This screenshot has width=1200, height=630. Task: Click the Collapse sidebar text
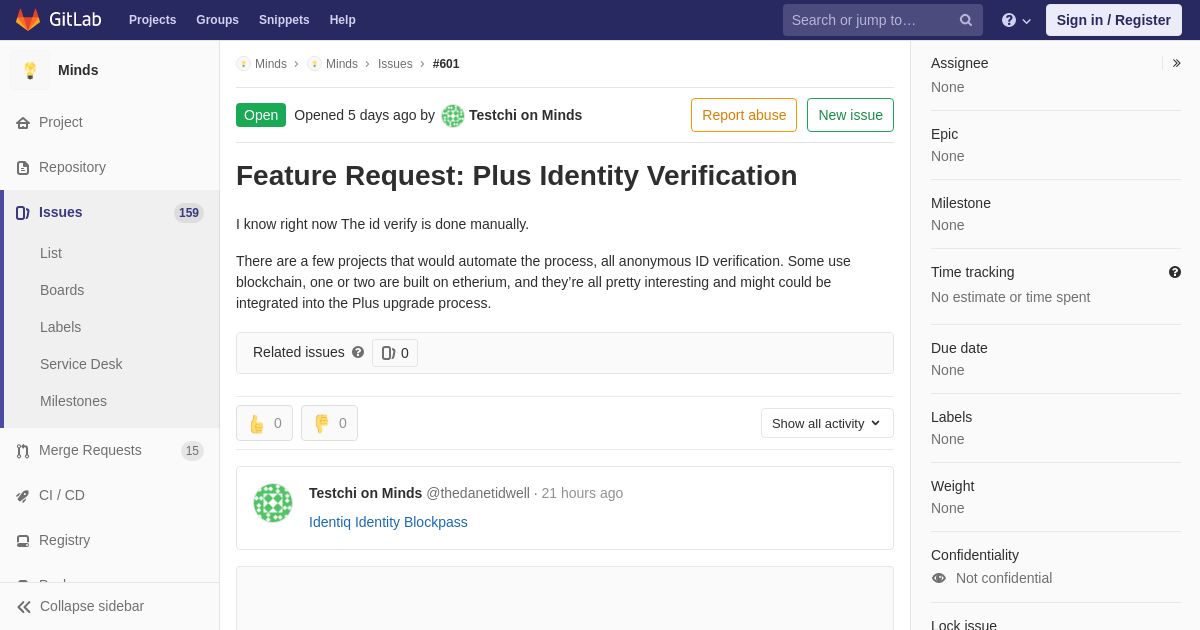(x=92, y=606)
